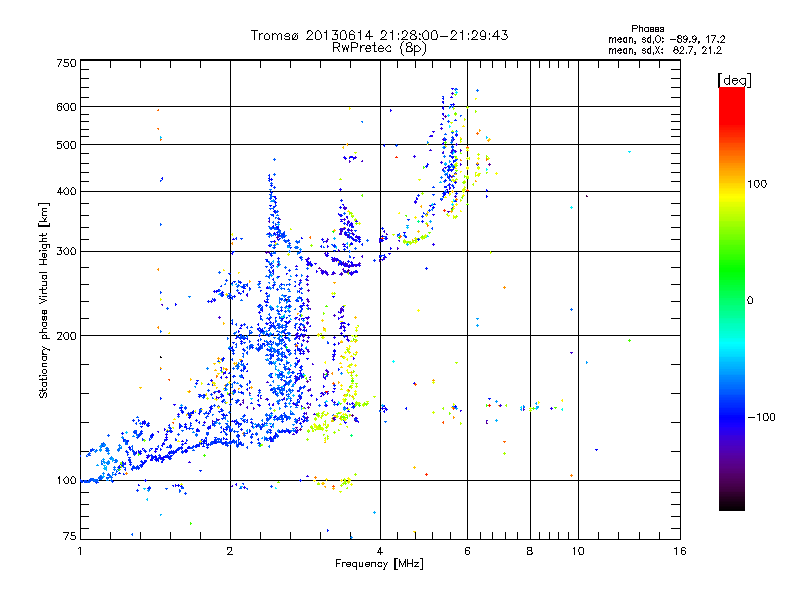The height and width of the screenshot is (600, 800).
Task: Click the x-axis tick label "6"
Action: point(467,551)
